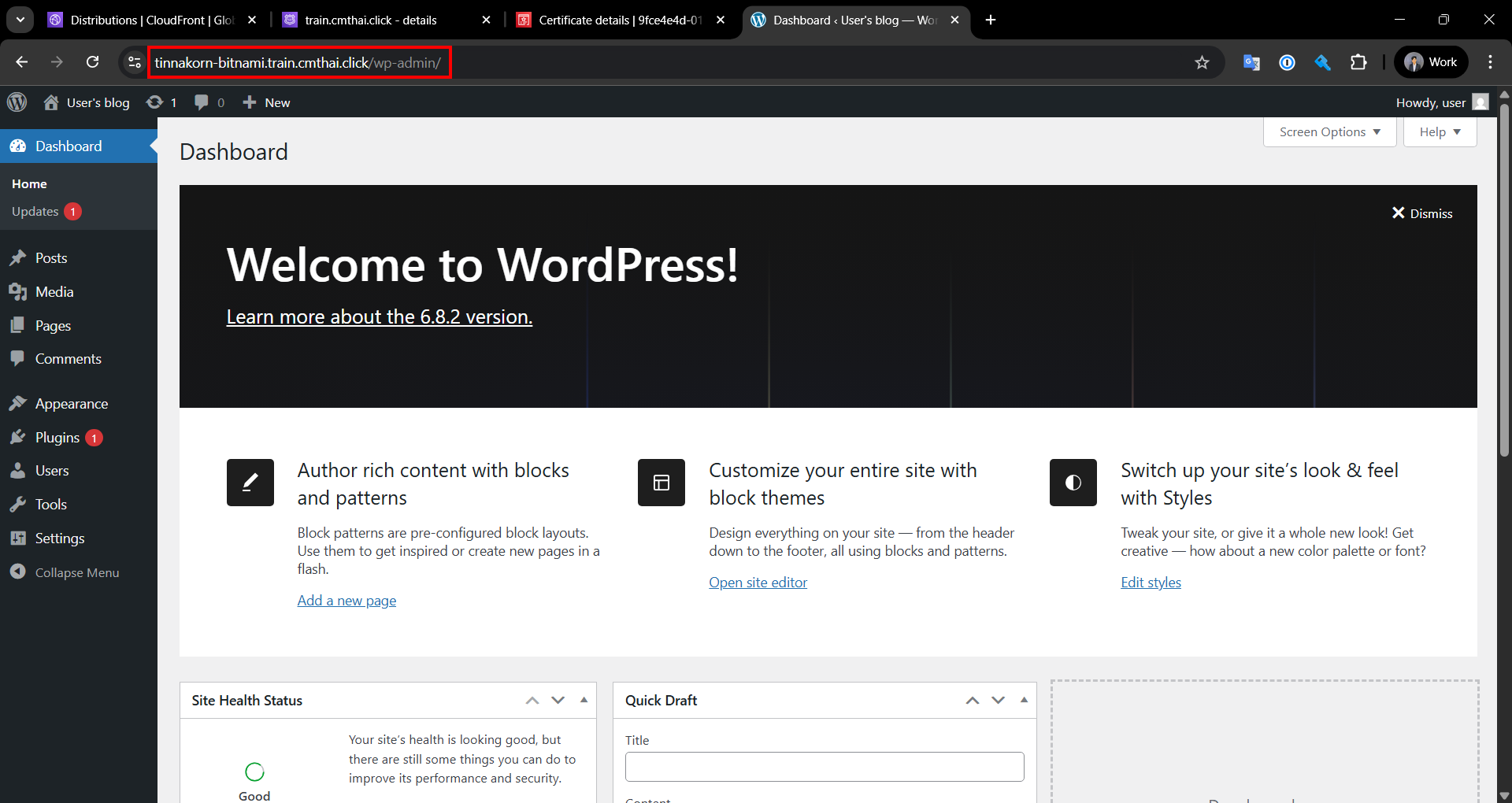Viewport: 1512px width, 803px height.
Task: Open comments bubble in admin bar
Action: pos(209,102)
